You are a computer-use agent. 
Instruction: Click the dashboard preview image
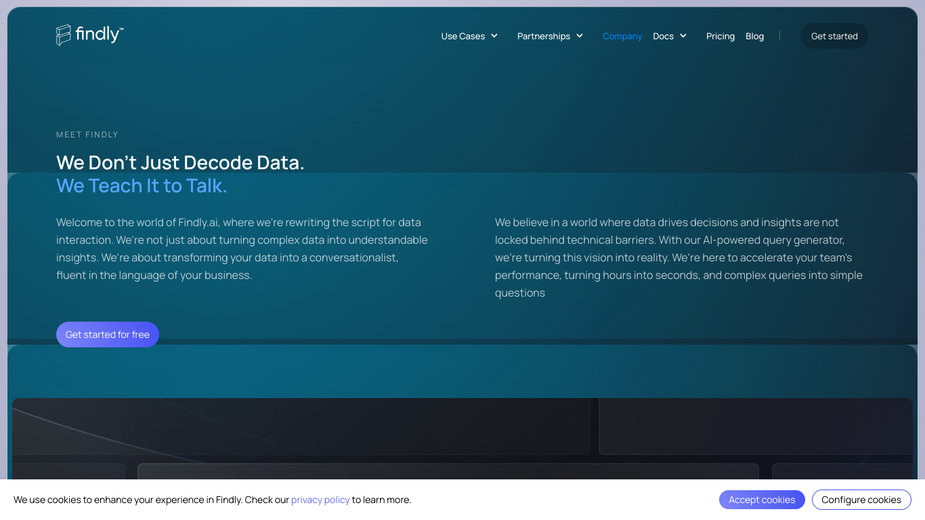(462, 438)
